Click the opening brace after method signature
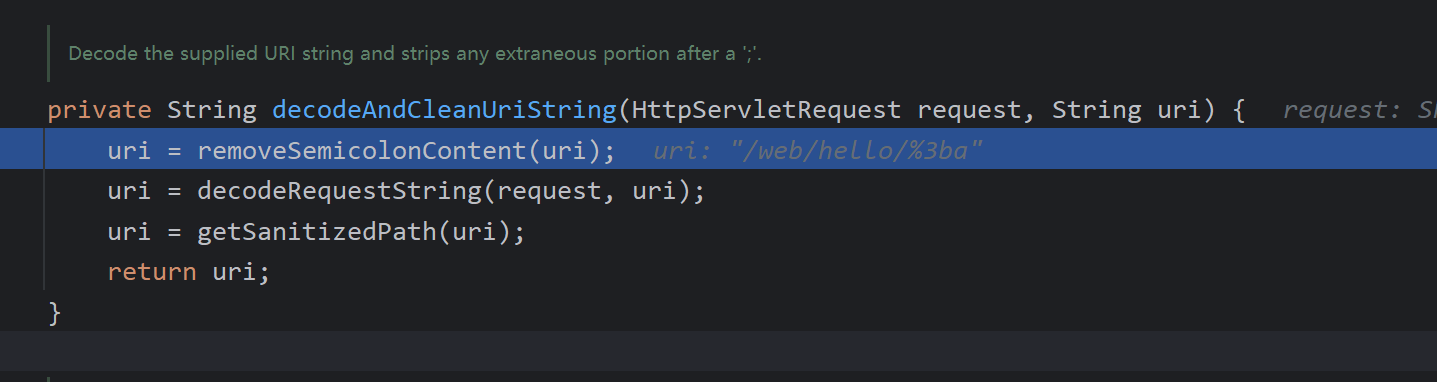This screenshot has width=1437, height=382. point(1238,110)
